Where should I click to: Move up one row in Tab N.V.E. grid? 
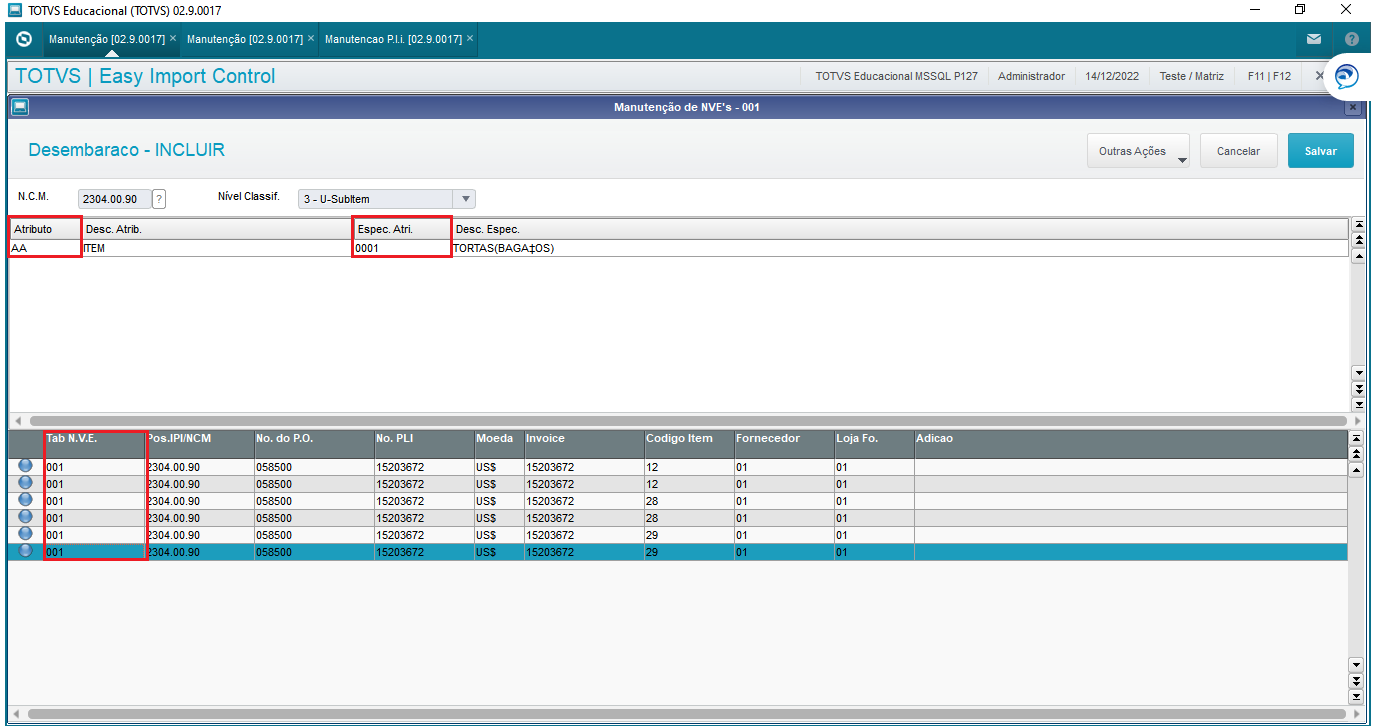1356,470
